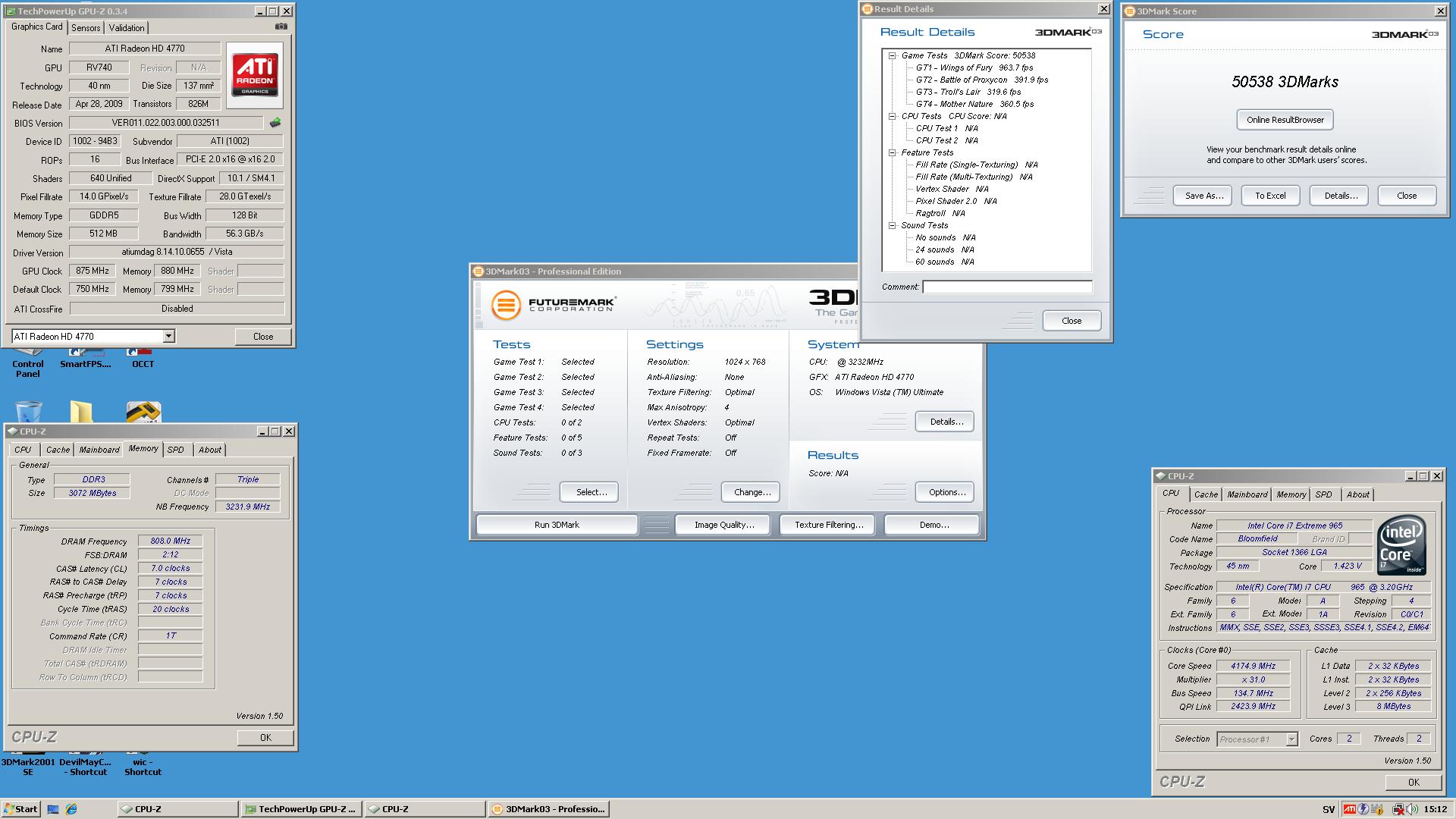
Task: Click the task manager warning tray icon
Action: (x=1377, y=809)
